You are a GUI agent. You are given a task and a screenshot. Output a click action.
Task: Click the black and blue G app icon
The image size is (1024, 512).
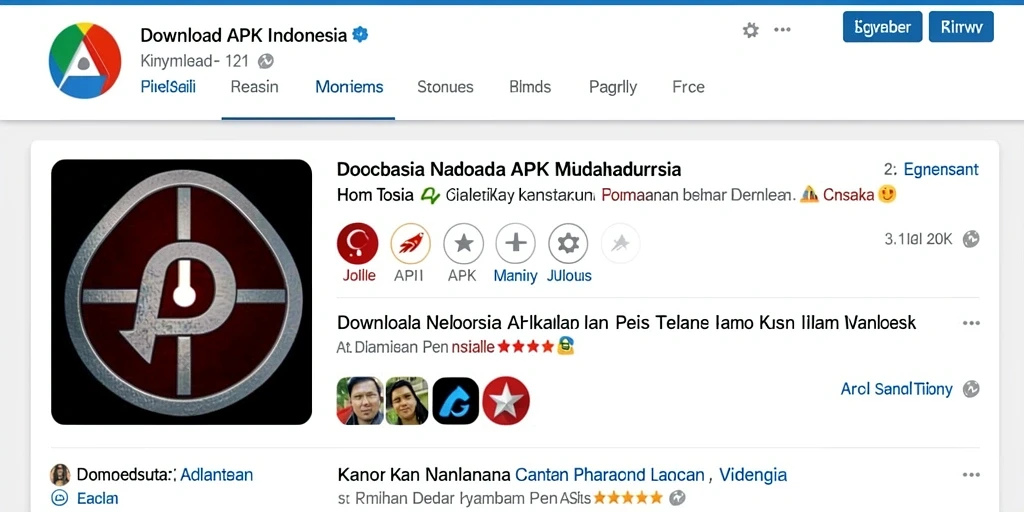[x=456, y=401]
